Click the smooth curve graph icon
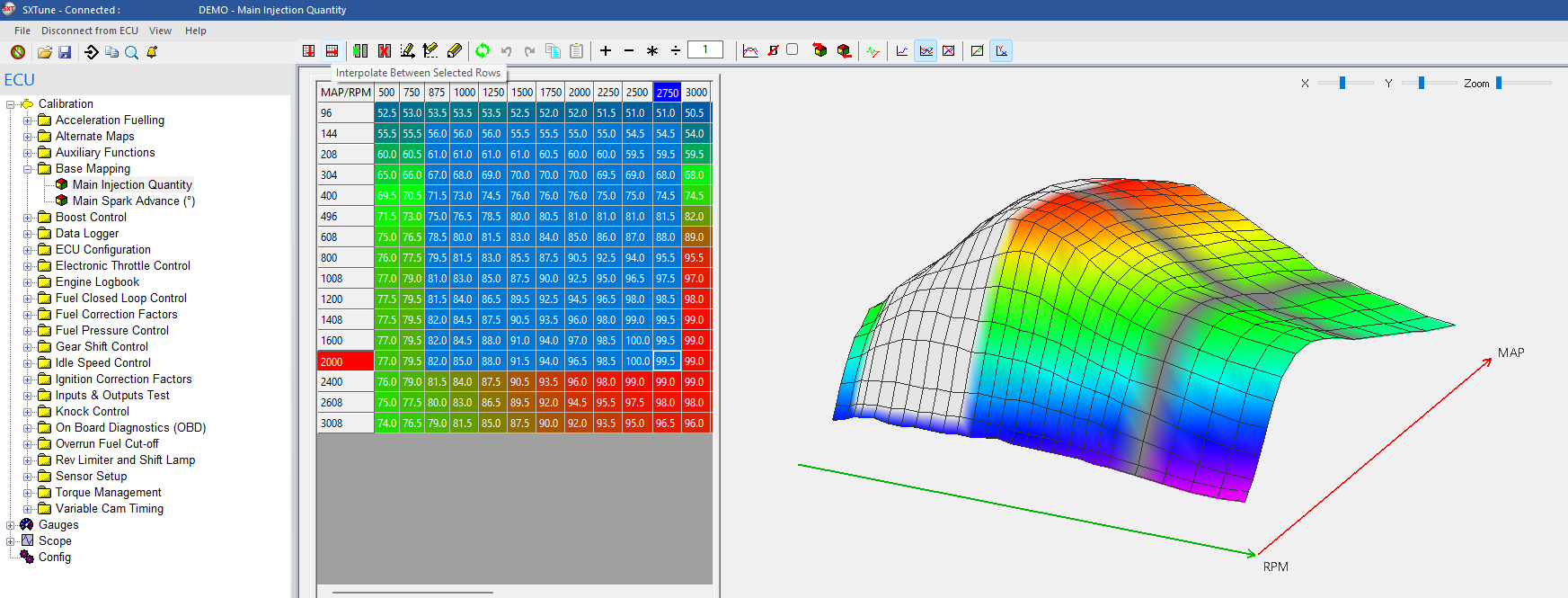Viewport: 1568px width, 598px height. click(750, 50)
